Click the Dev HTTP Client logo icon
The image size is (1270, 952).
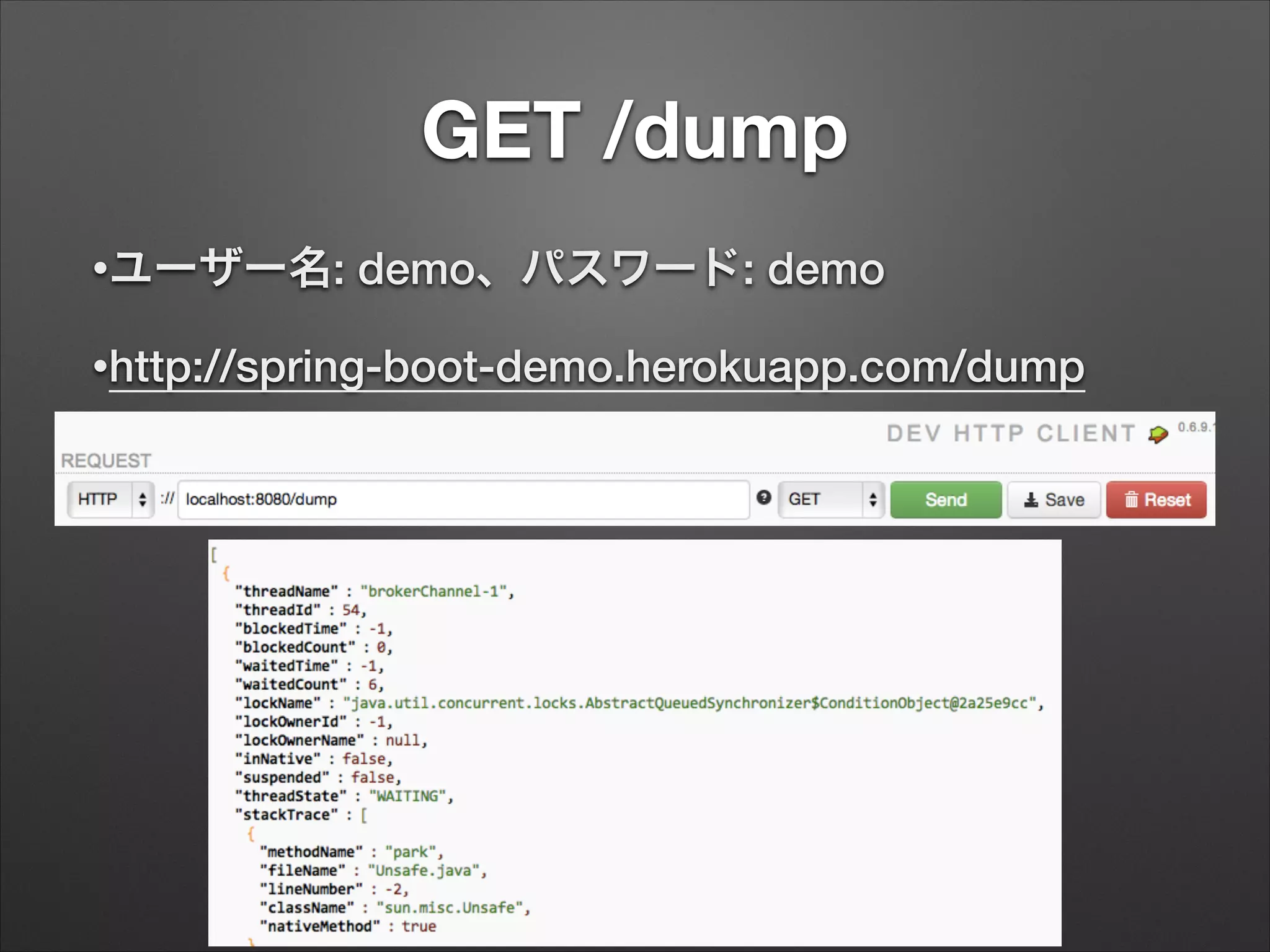1157,434
